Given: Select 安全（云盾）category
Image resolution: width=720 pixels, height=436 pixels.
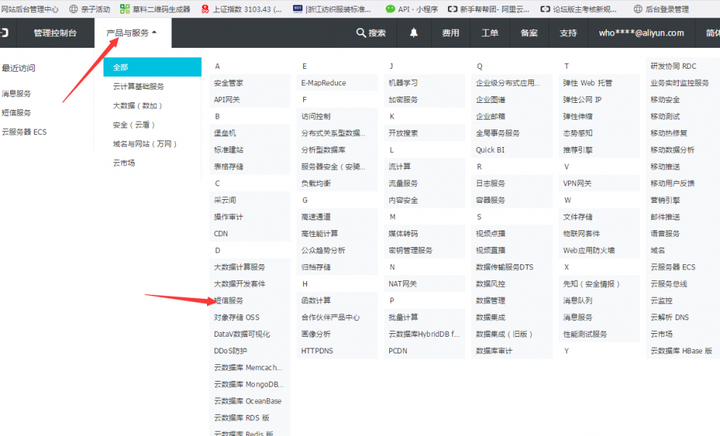Looking at the screenshot, I should 134,125.
